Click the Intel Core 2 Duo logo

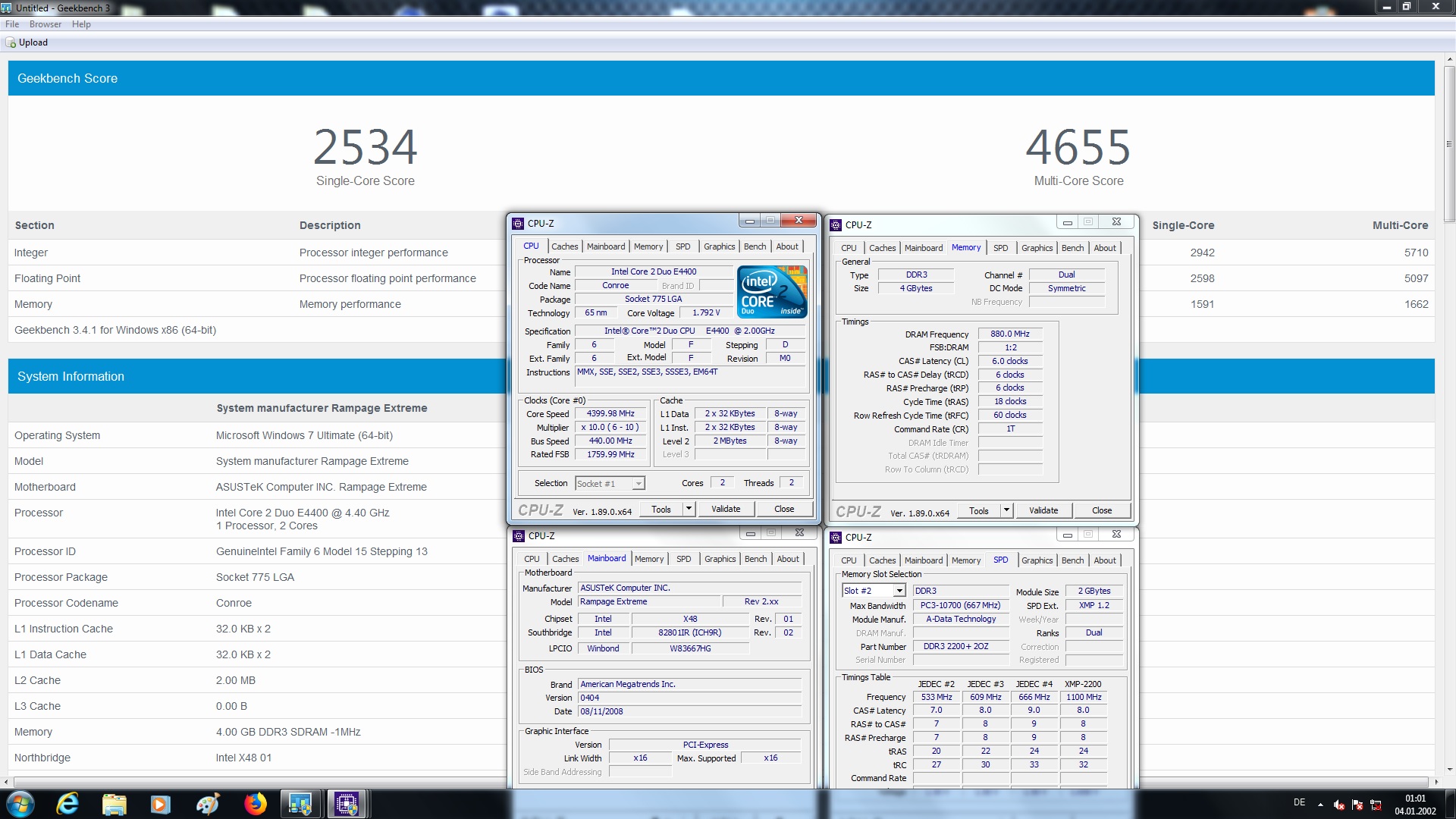772,291
